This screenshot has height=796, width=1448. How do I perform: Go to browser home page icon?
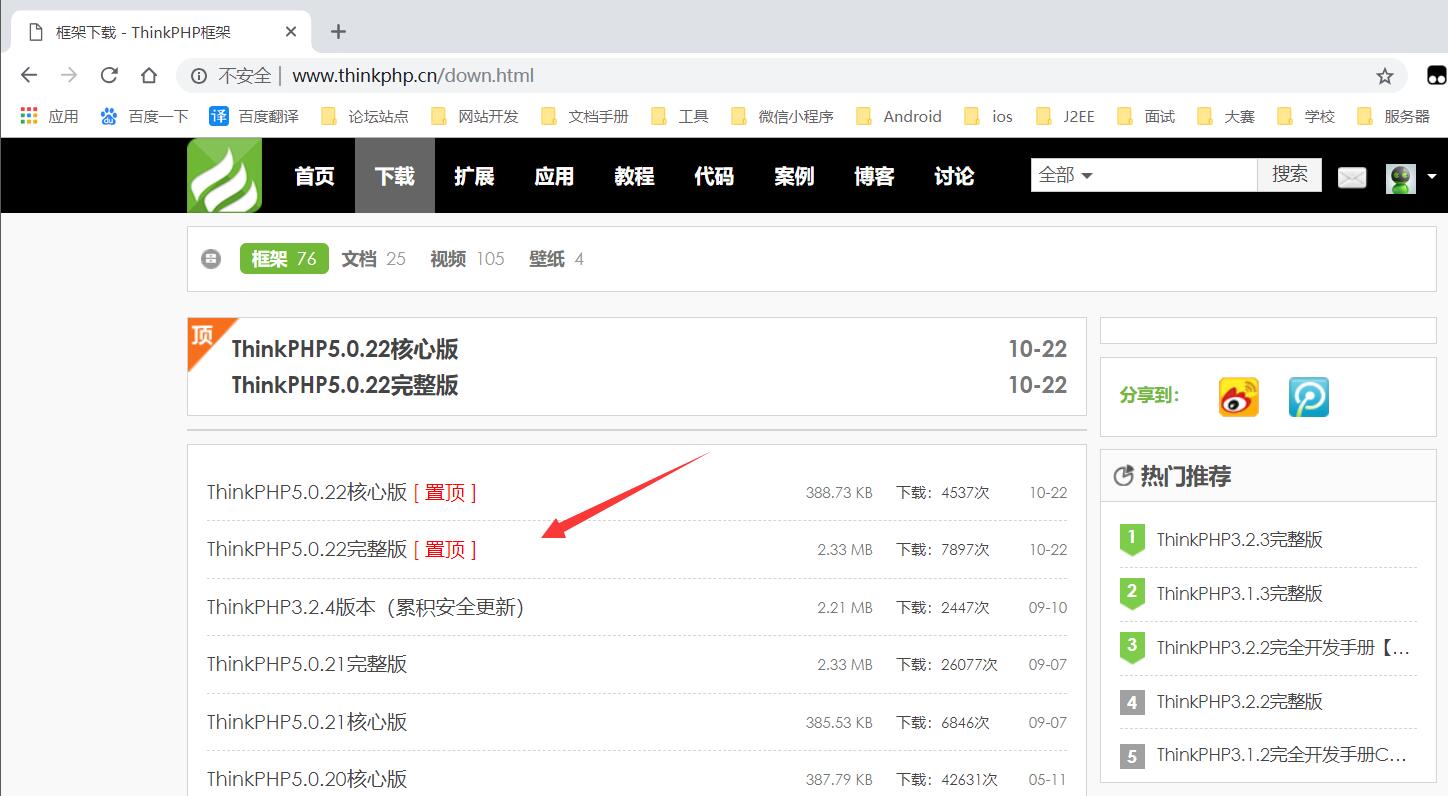[x=149, y=75]
